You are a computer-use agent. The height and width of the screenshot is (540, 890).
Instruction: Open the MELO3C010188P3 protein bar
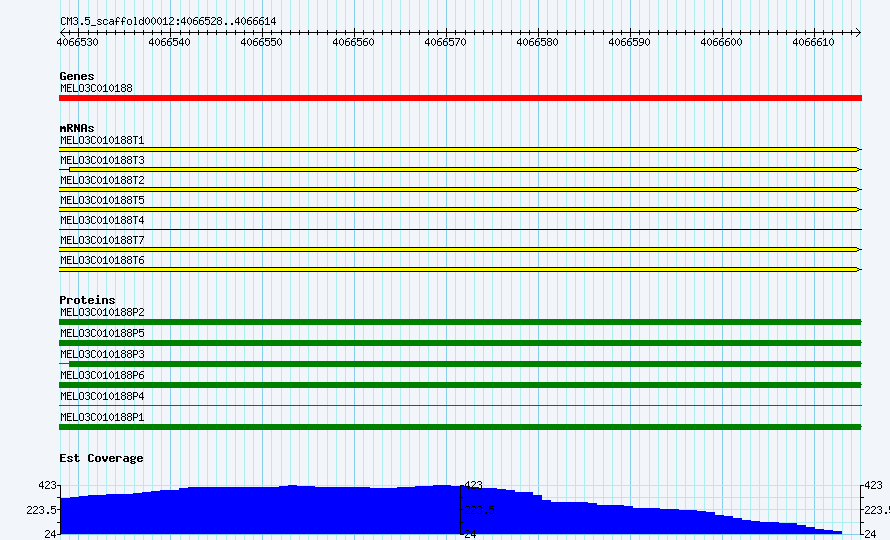pos(460,364)
